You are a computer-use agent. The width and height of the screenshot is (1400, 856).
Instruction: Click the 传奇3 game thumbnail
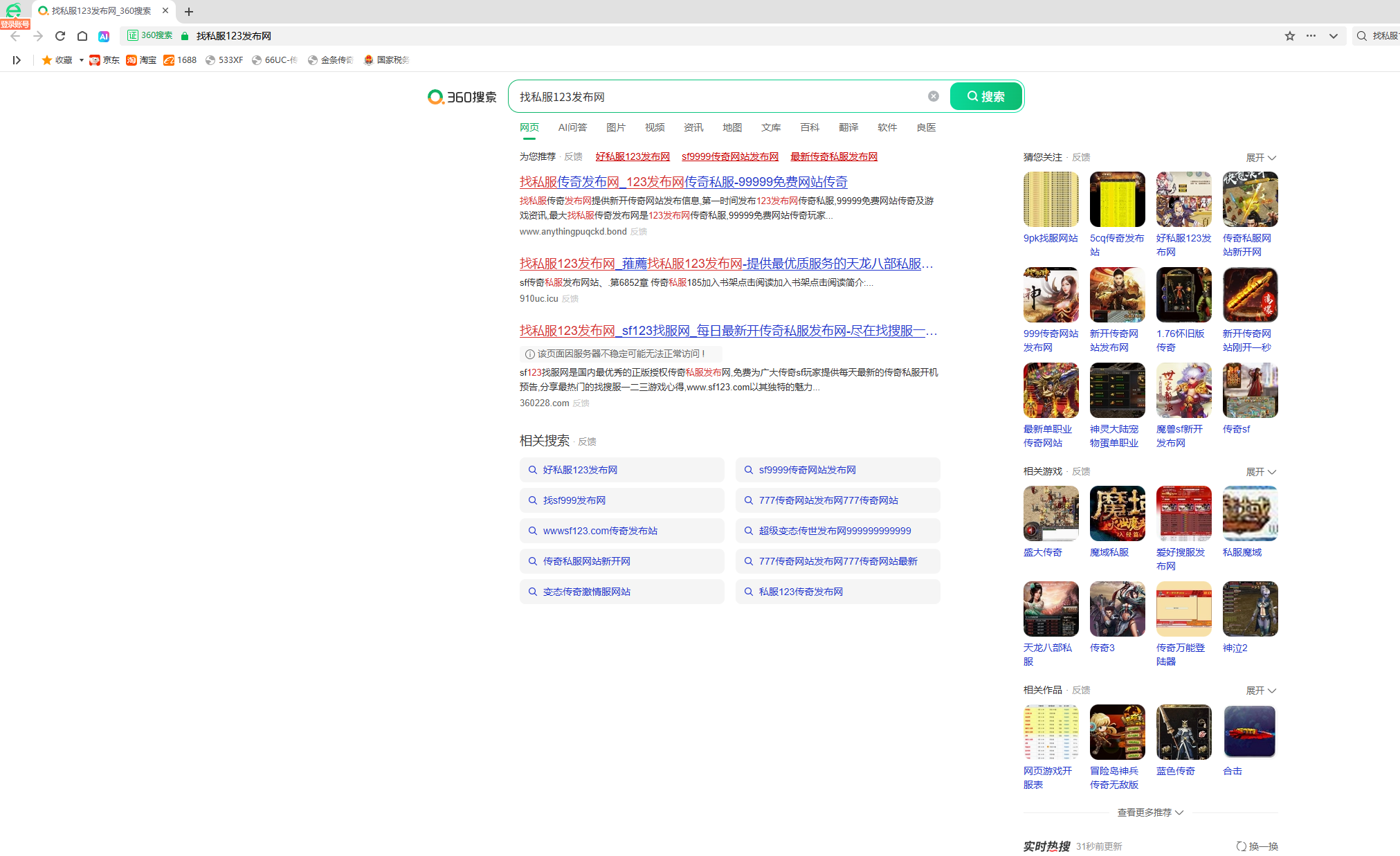1118,609
